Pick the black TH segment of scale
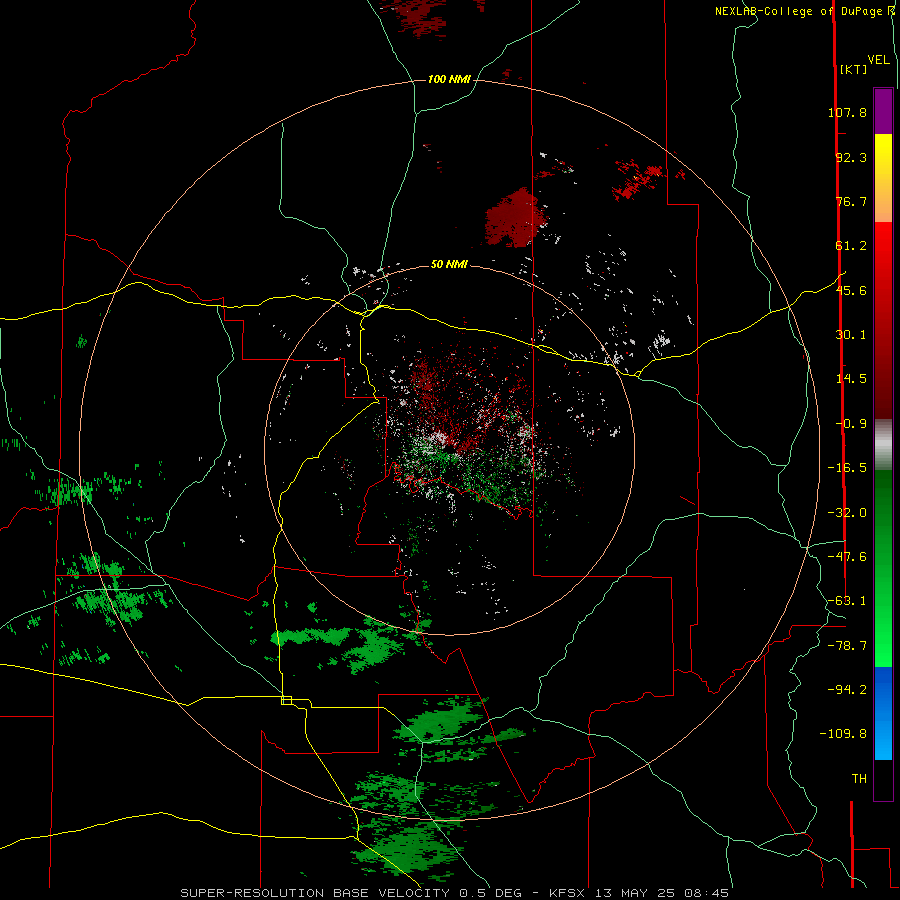The image size is (900, 900). pos(883,780)
